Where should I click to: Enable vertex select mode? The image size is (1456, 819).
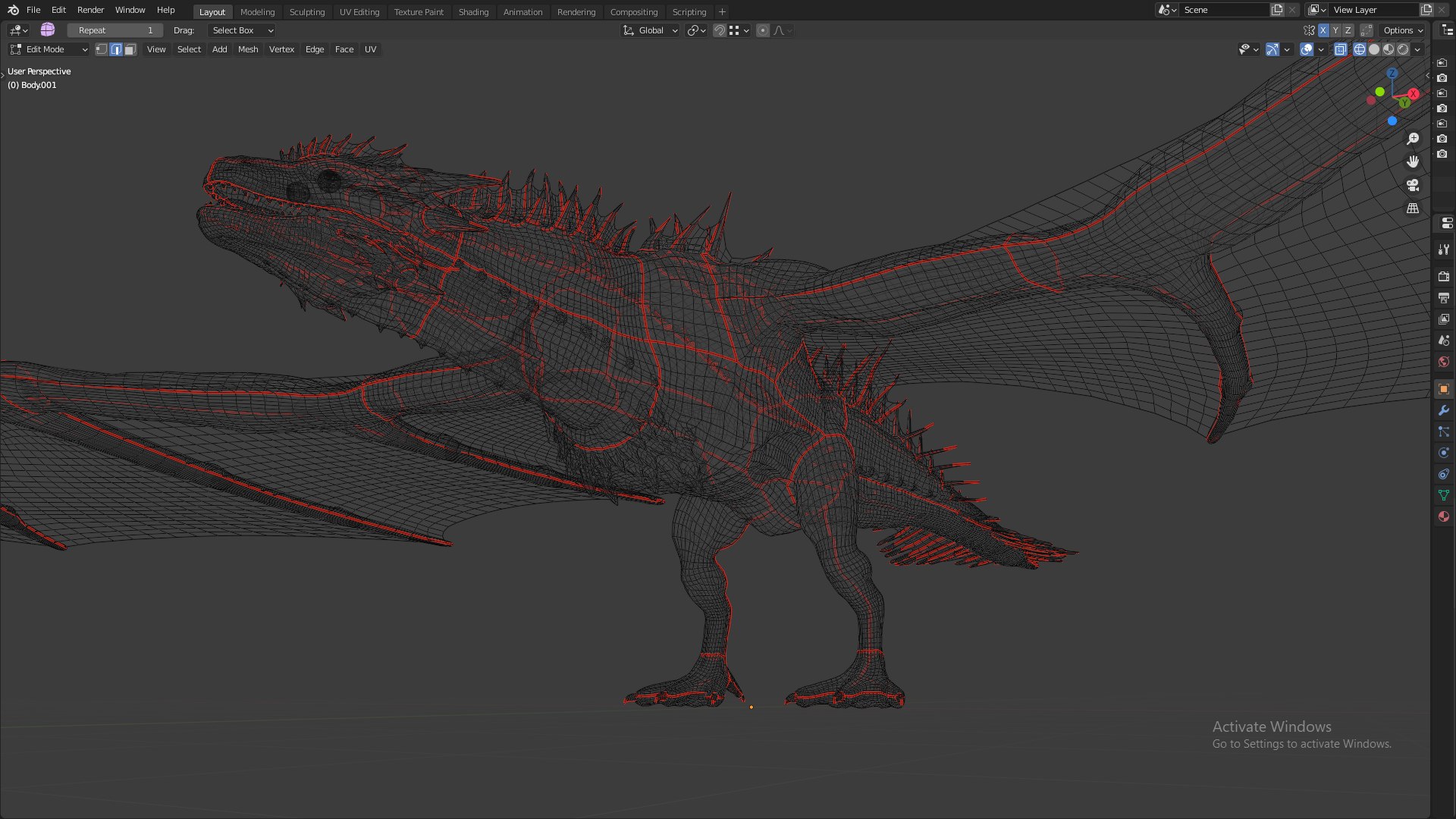[102, 49]
